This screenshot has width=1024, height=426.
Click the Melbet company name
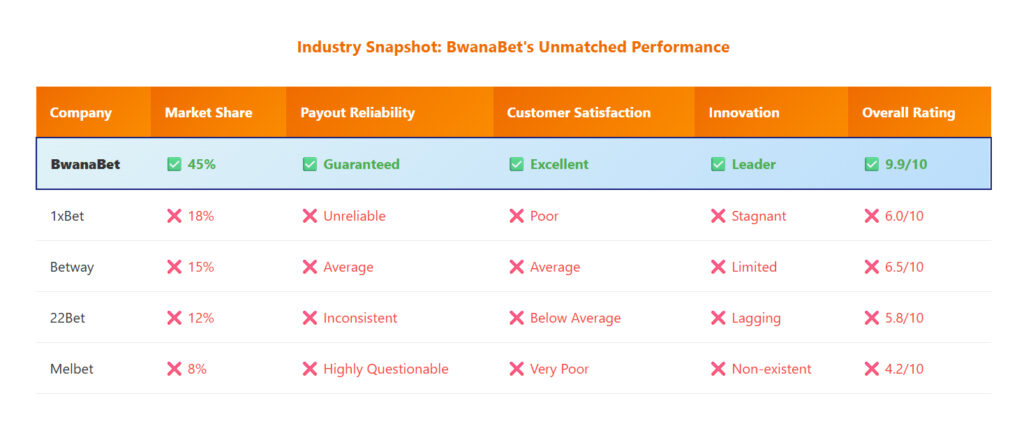pos(72,369)
